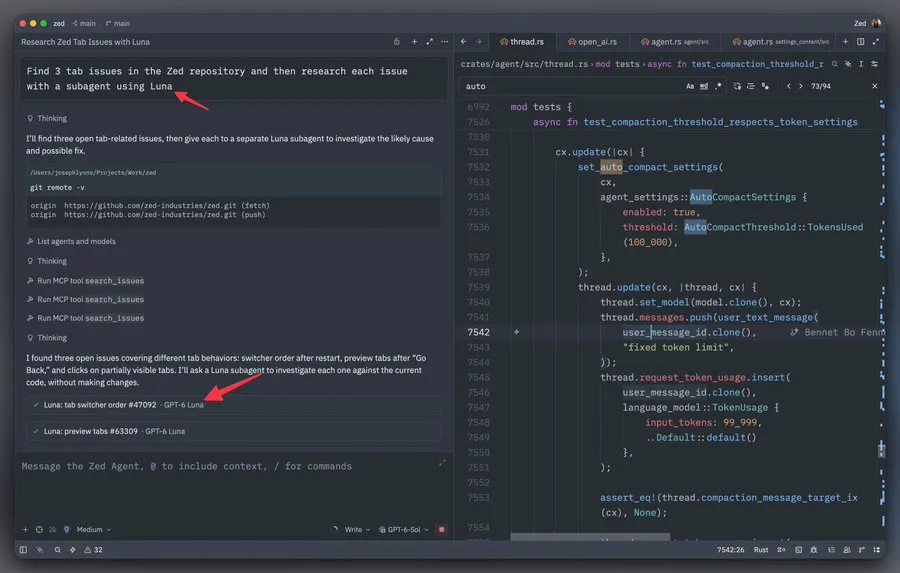Viewport: 900px width, 573px height.
Task: Change the Rust language selector
Action: tap(761, 549)
